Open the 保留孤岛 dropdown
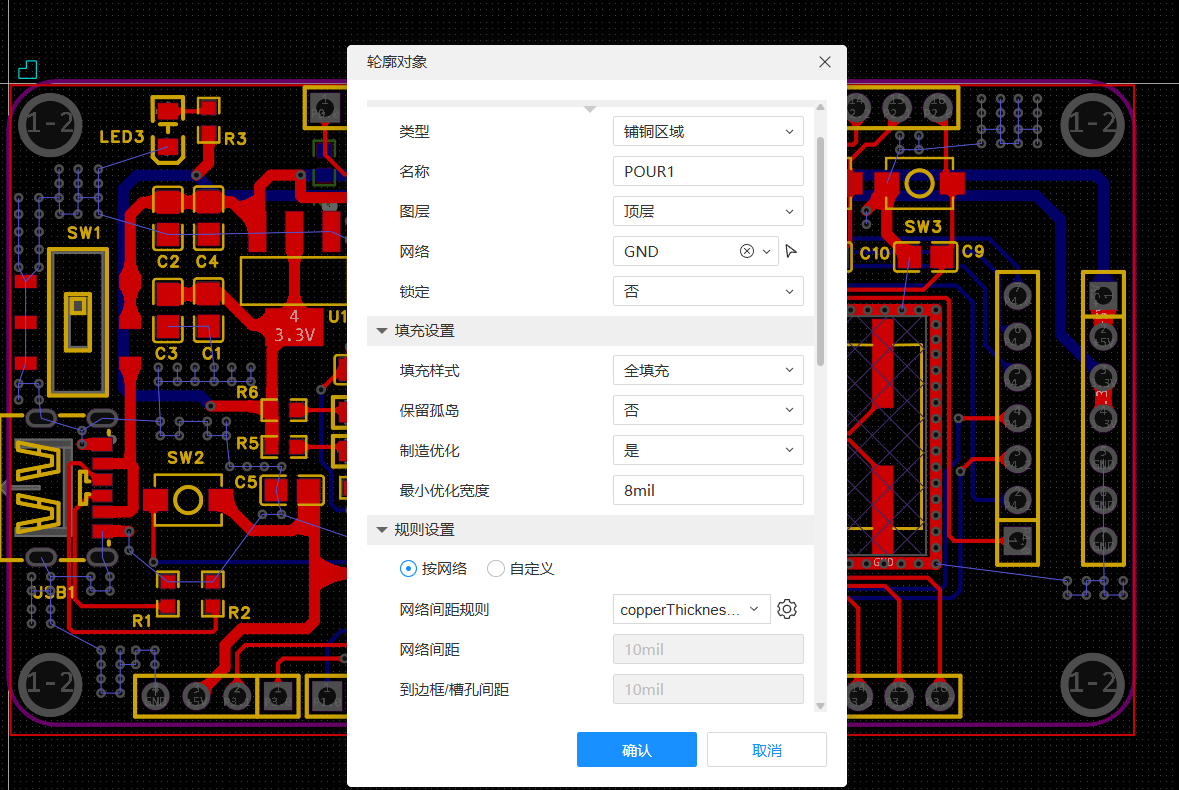1179x790 pixels. tap(708, 410)
